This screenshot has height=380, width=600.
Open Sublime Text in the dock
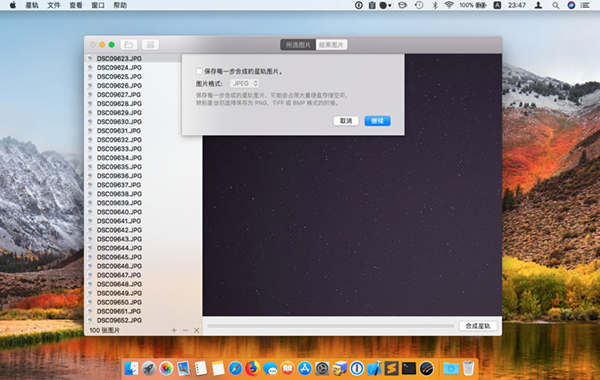pyautogui.click(x=391, y=369)
